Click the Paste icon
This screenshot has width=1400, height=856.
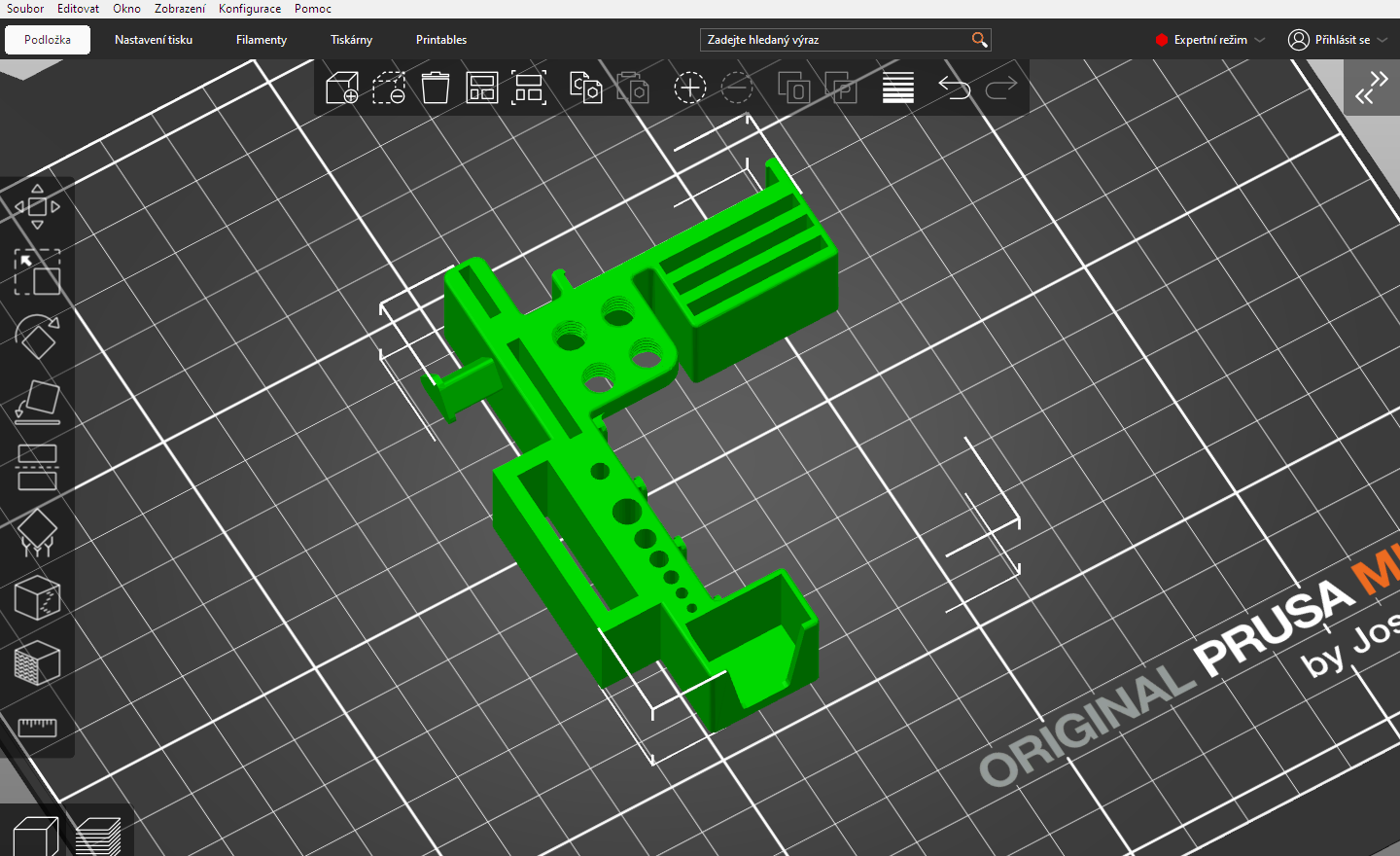tap(633, 88)
